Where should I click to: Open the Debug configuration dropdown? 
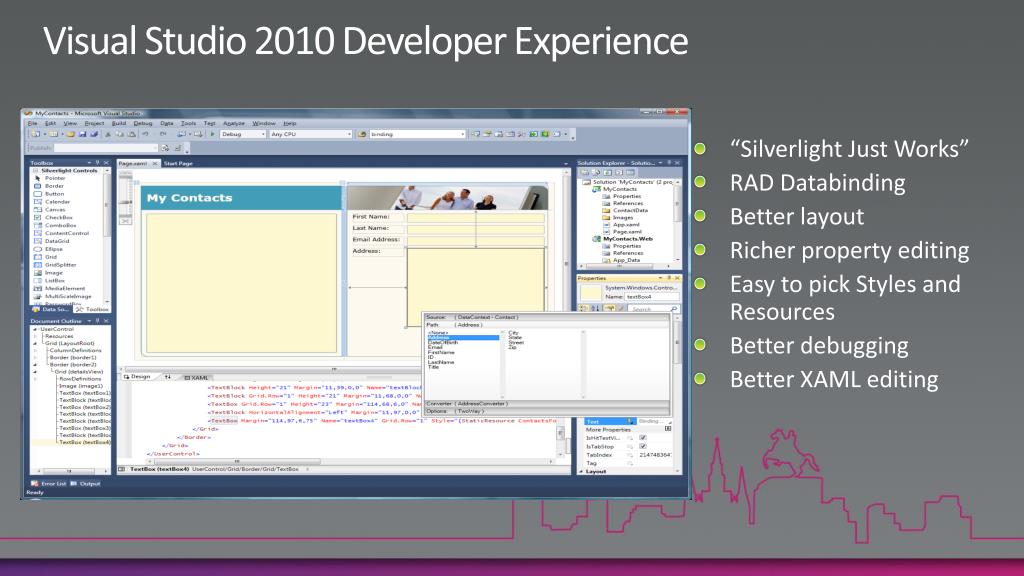(x=243, y=134)
